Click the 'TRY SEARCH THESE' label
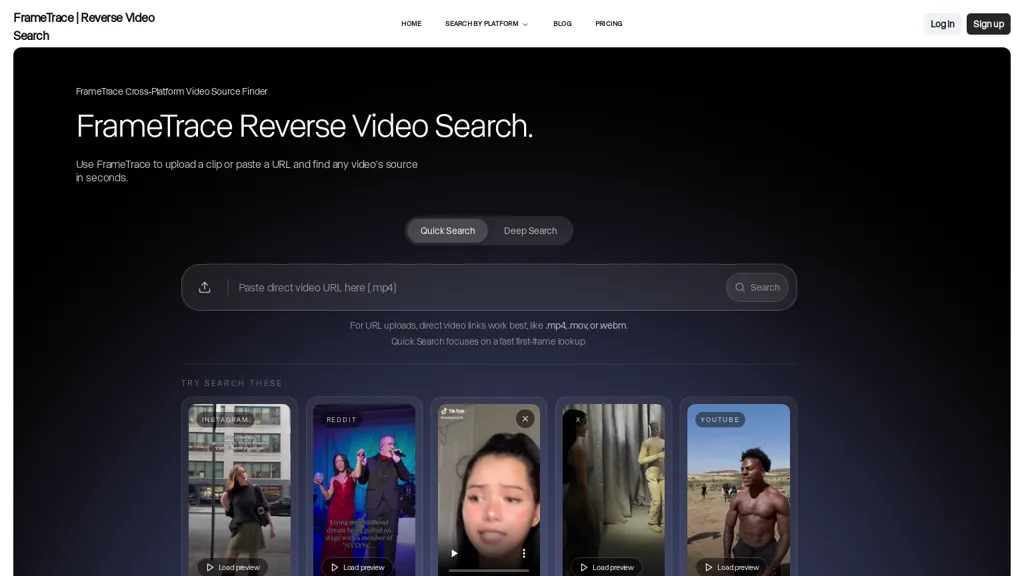 232,383
